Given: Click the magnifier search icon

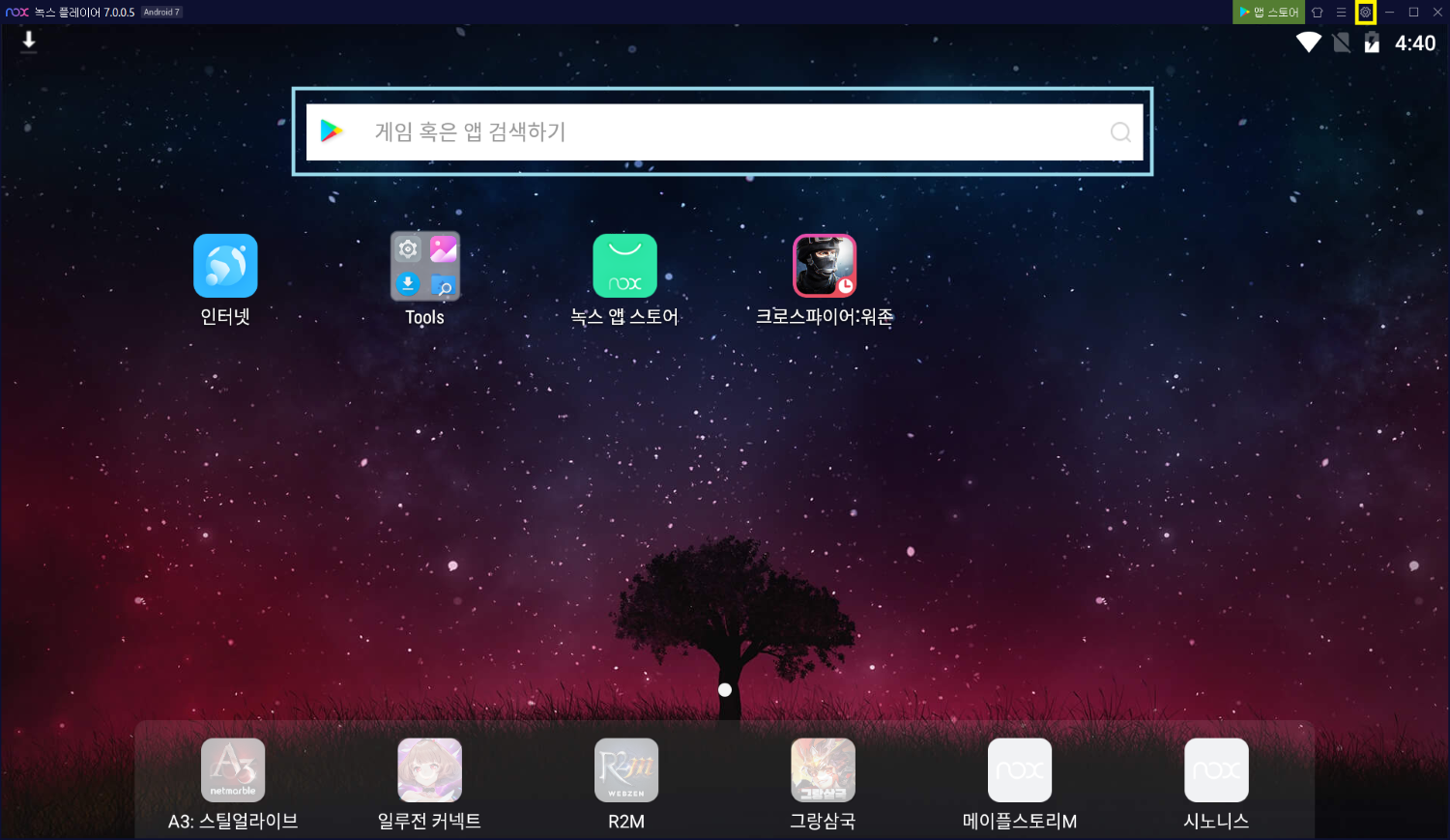Looking at the screenshot, I should click(x=1120, y=132).
